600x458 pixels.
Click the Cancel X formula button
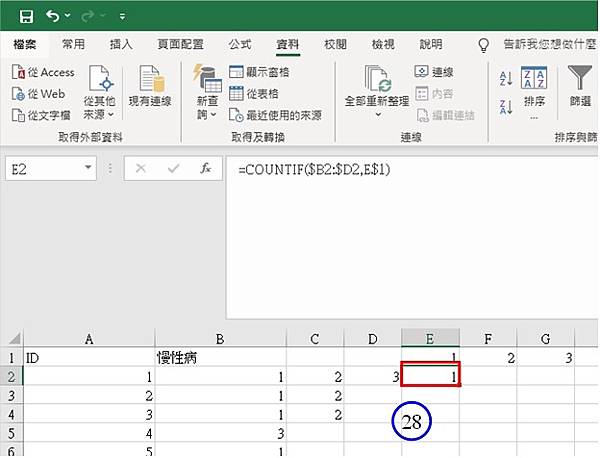[141, 168]
